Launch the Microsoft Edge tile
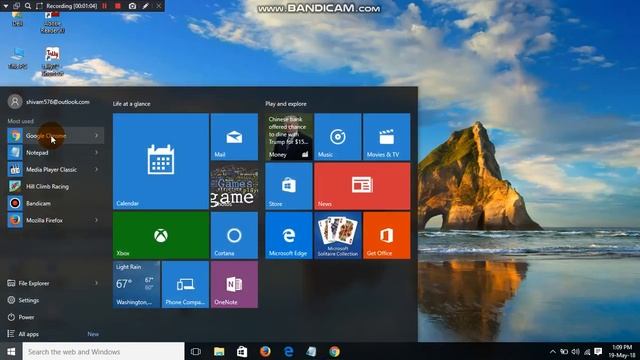 (x=289, y=236)
